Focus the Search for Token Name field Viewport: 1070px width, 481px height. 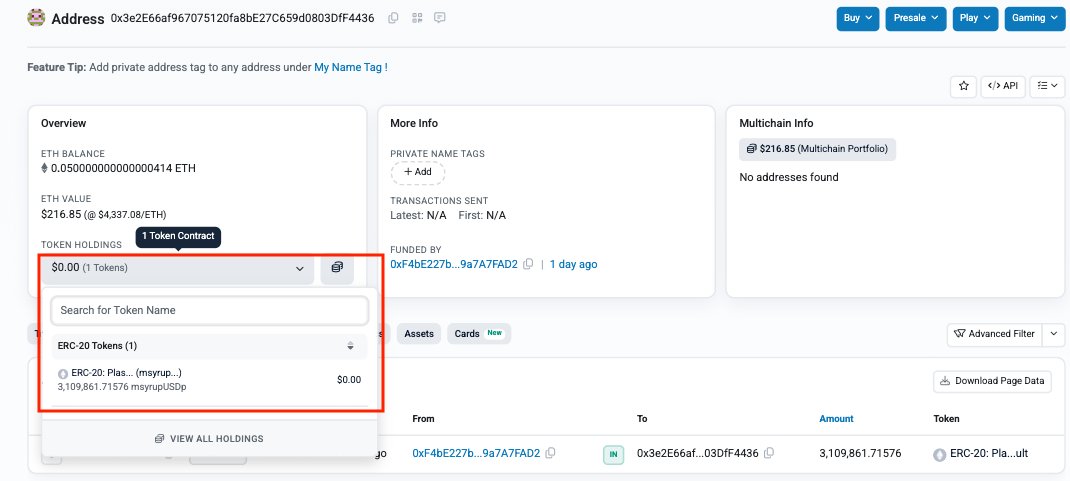(209, 310)
